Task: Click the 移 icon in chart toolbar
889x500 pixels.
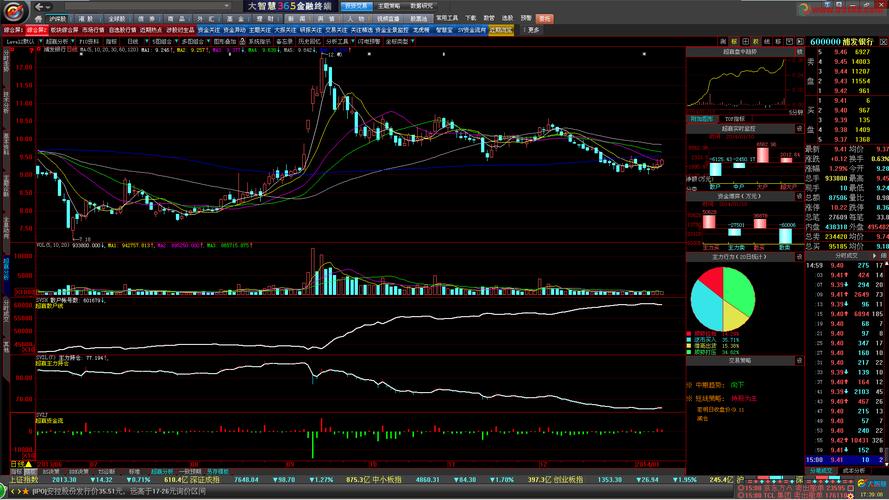Action: pyautogui.click(x=778, y=41)
